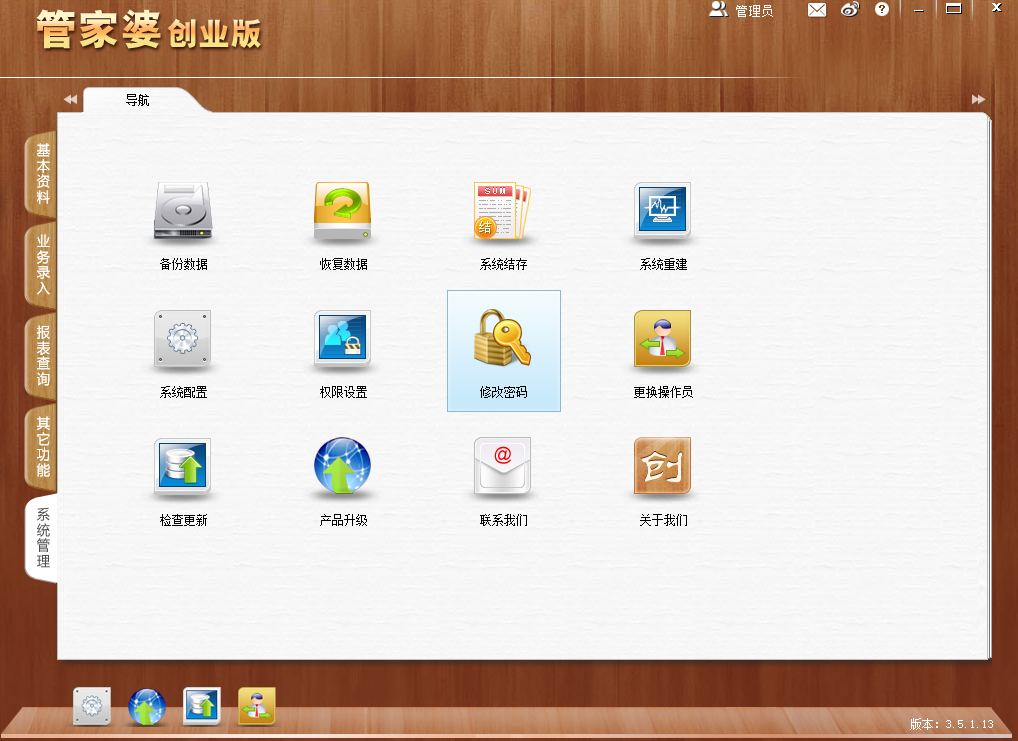Launch 产品升级 product upgrade
The image size is (1018, 741).
(x=342, y=475)
